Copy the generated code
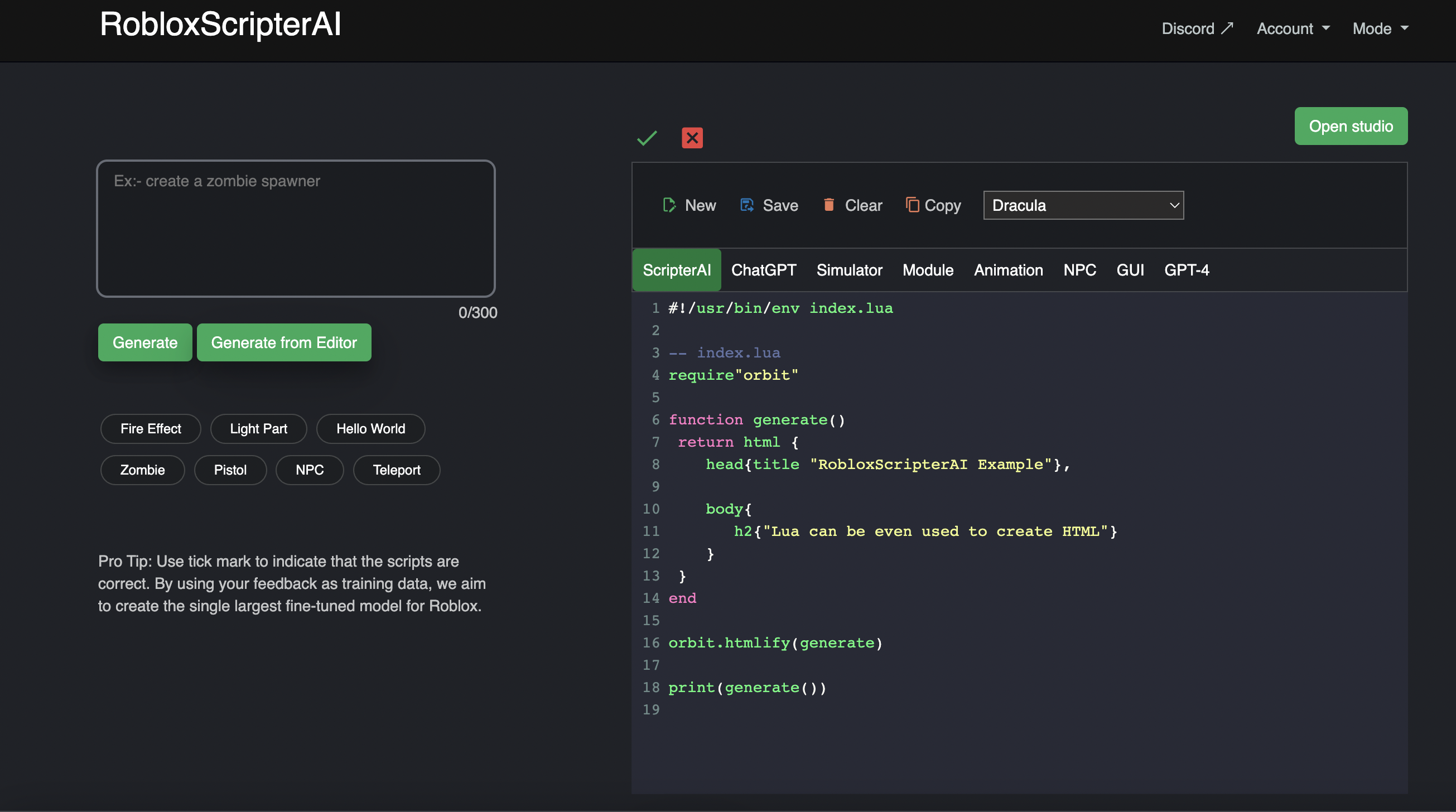The height and width of the screenshot is (812, 1456). [933, 205]
